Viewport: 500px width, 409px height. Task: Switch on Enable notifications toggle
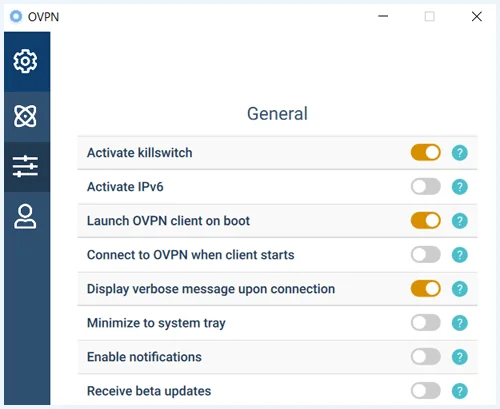pos(426,357)
